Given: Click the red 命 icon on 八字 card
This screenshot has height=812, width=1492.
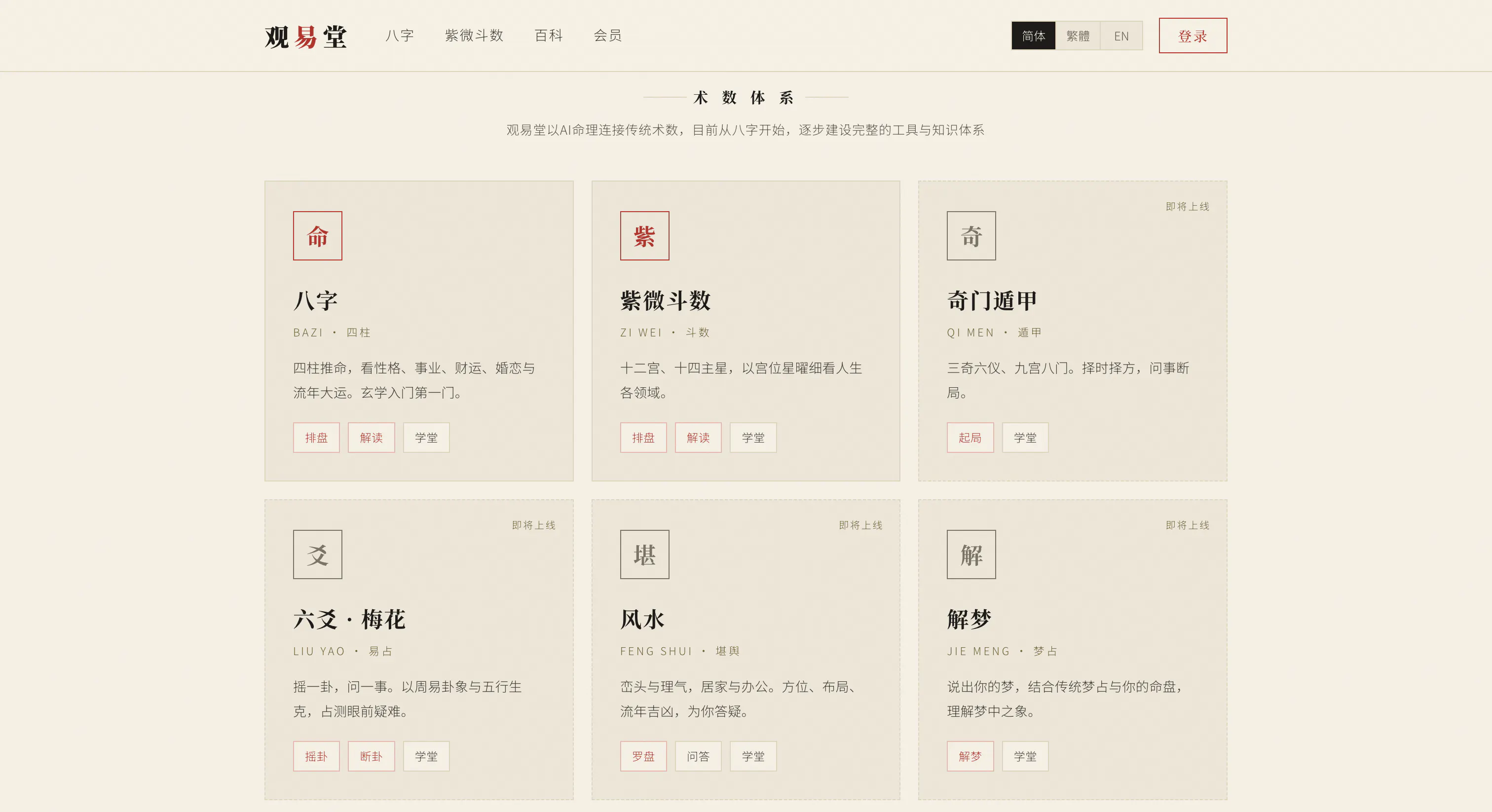Looking at the screenshot, I should (317, 236).
